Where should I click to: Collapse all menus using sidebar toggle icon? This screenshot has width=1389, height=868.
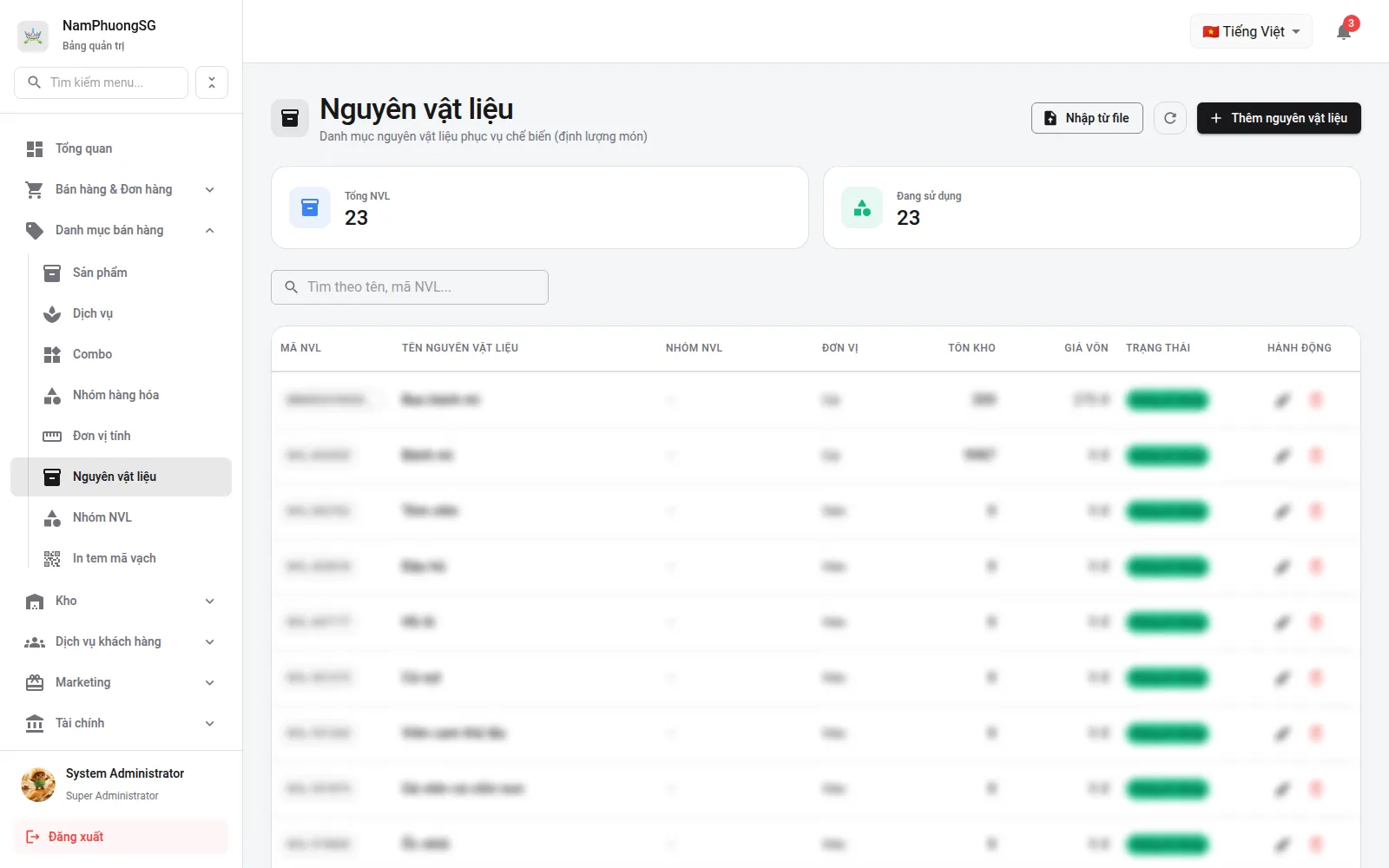212,82
